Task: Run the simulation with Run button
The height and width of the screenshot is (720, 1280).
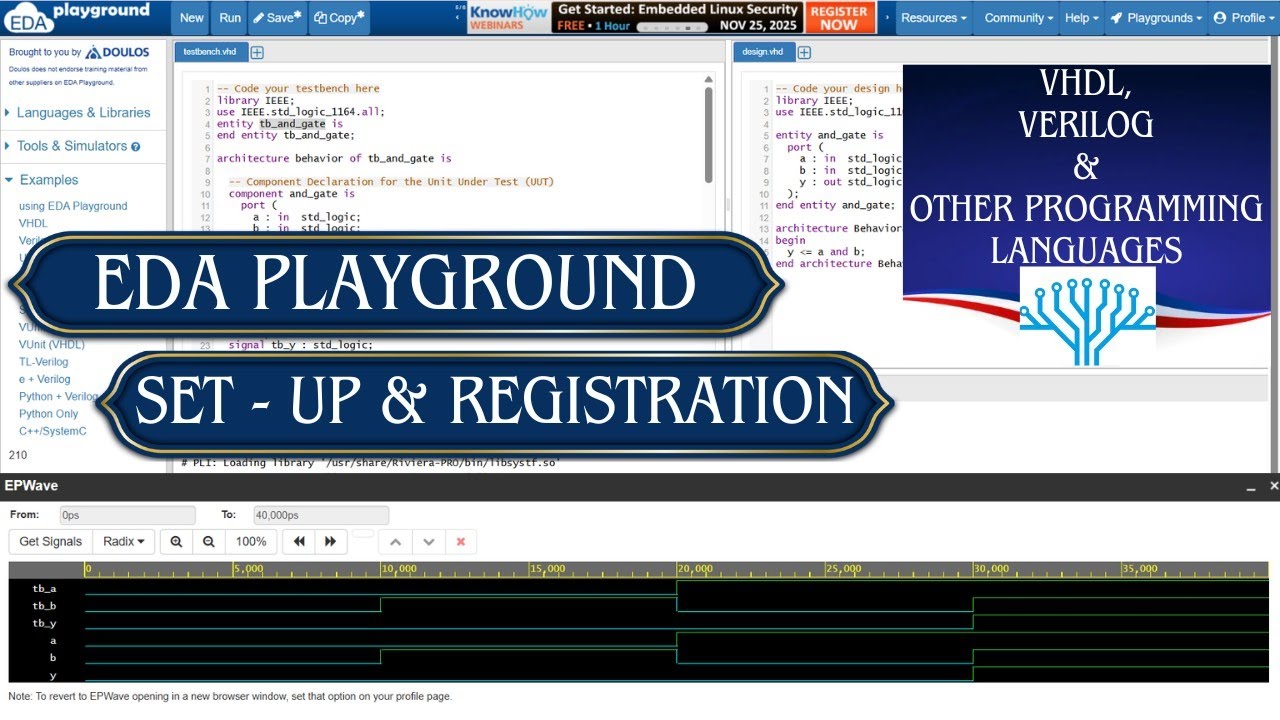Action: [230, 18]
